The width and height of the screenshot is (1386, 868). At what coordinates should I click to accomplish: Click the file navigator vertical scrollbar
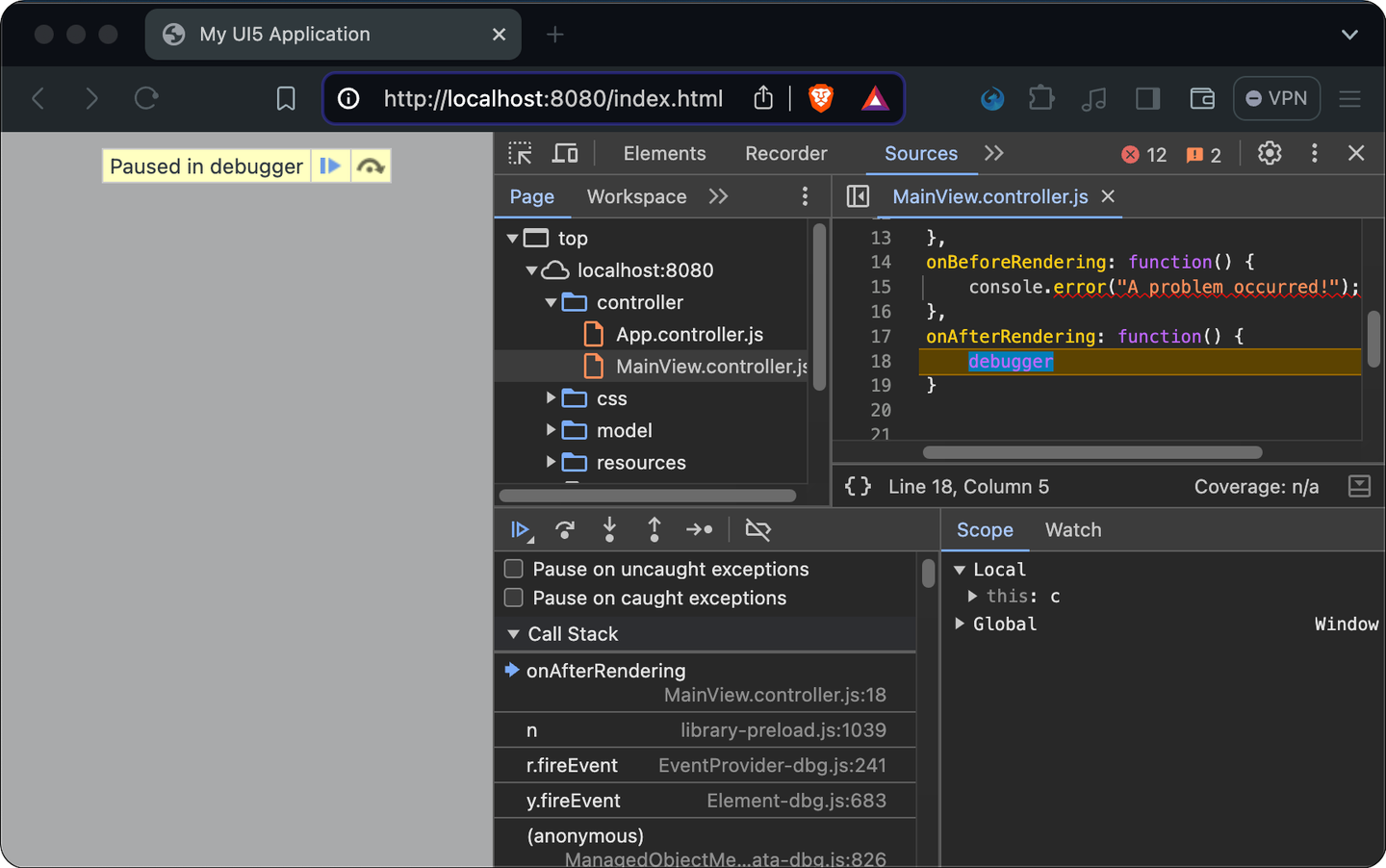click(819, 307)
